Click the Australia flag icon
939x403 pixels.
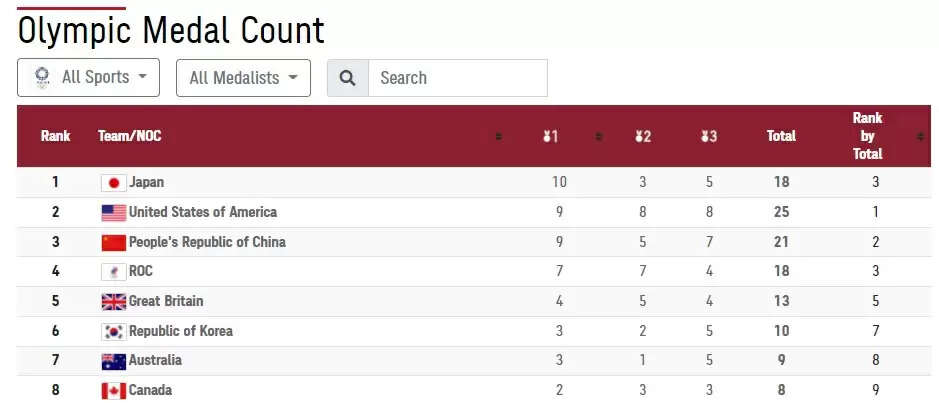(x=113, y=361)
